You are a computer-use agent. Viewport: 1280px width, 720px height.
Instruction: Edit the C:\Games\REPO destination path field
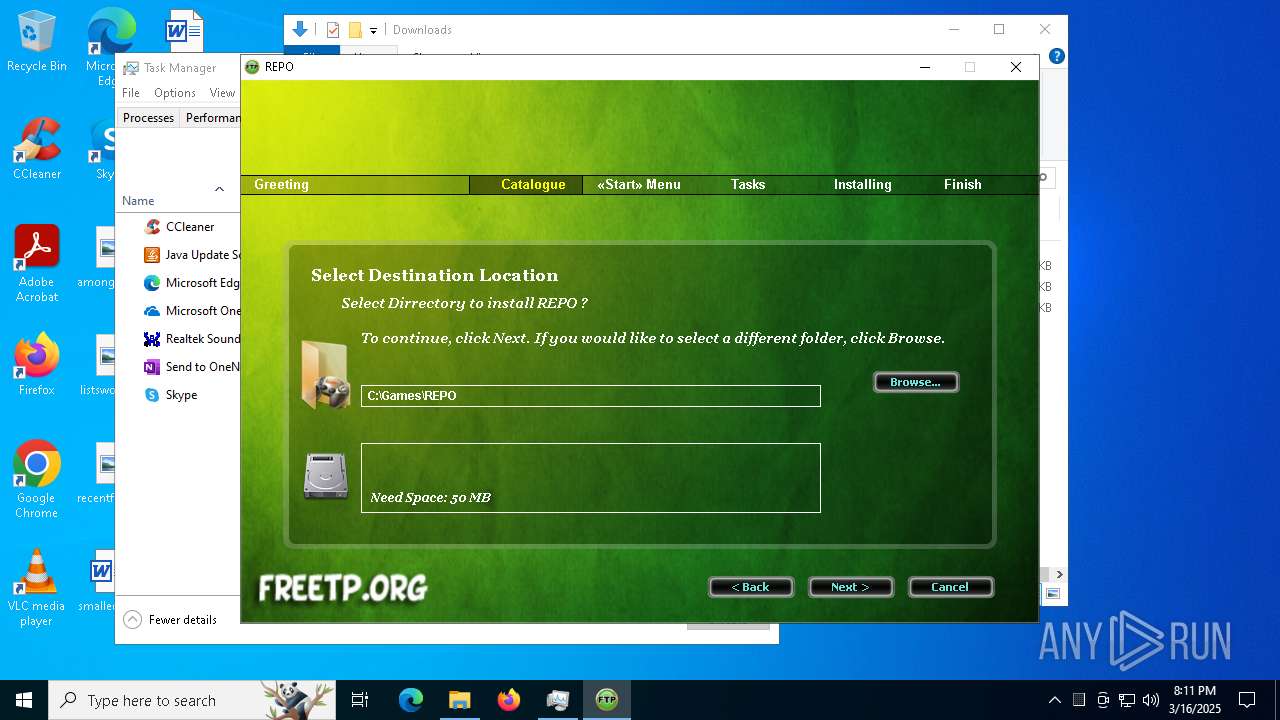591,396
